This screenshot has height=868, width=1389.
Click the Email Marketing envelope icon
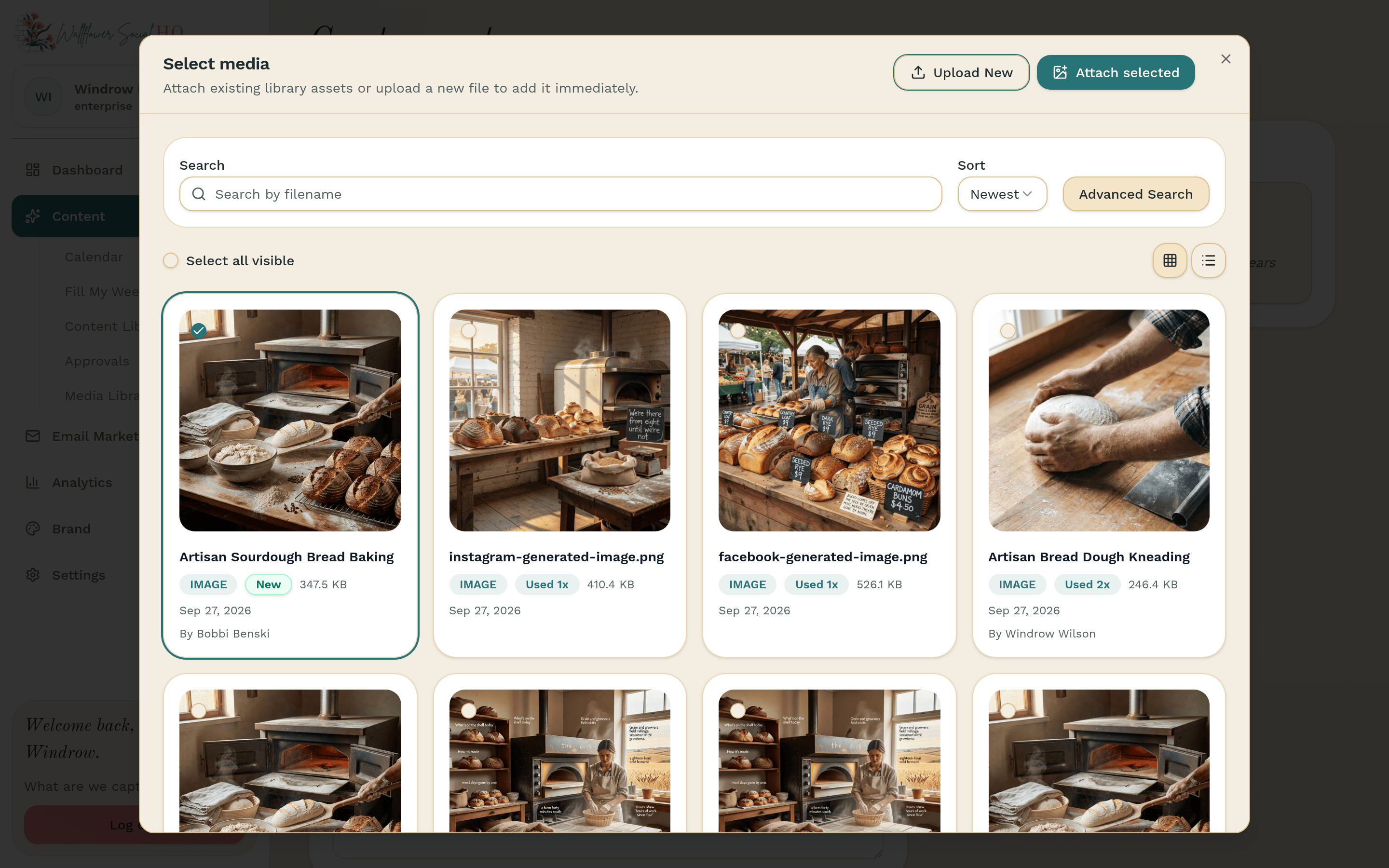click(x=33, y=436)
